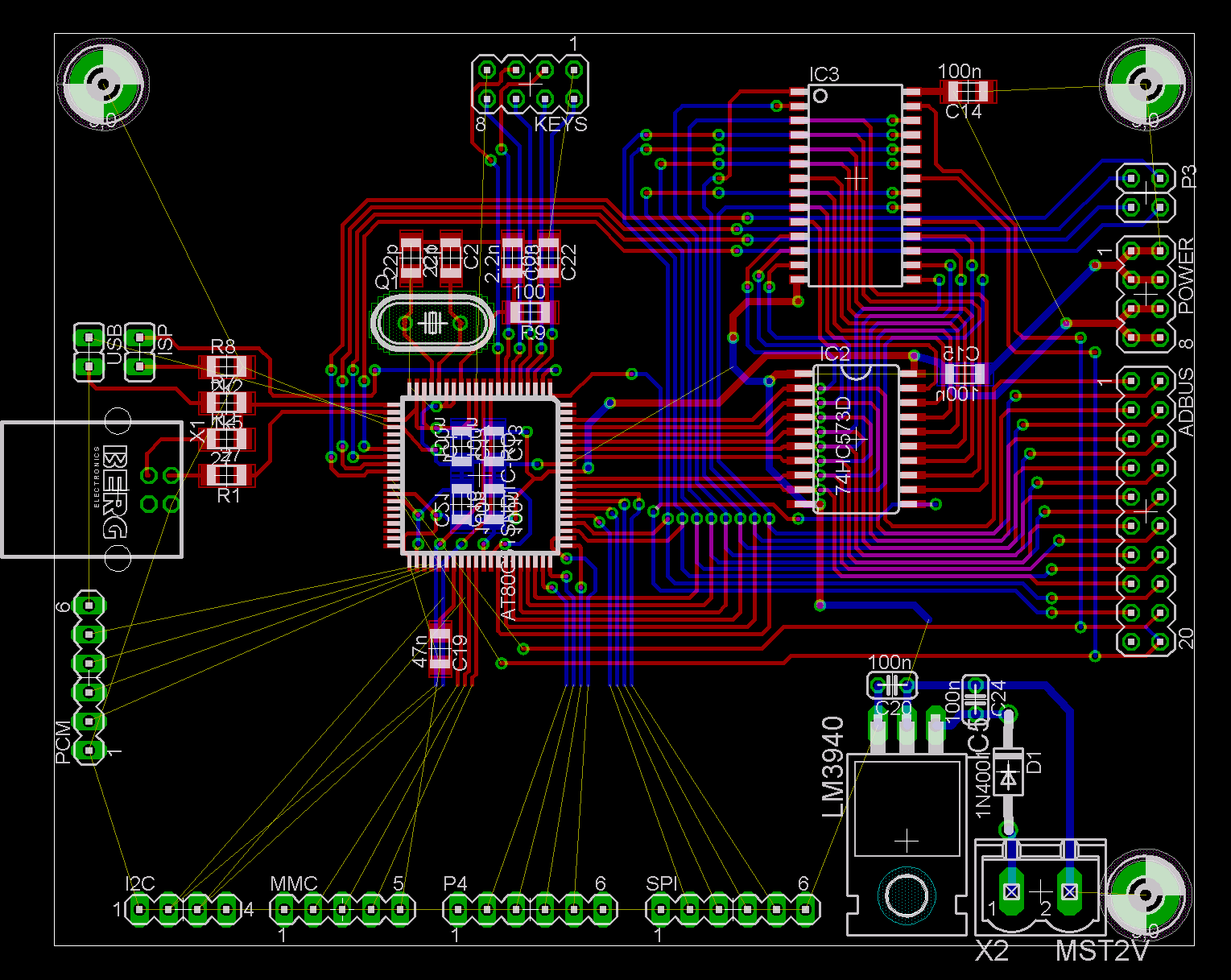Select the oval crystal oscillator package
This screenshot has height=980, width=1231.
pyautogui.click(x=432, y=324)
